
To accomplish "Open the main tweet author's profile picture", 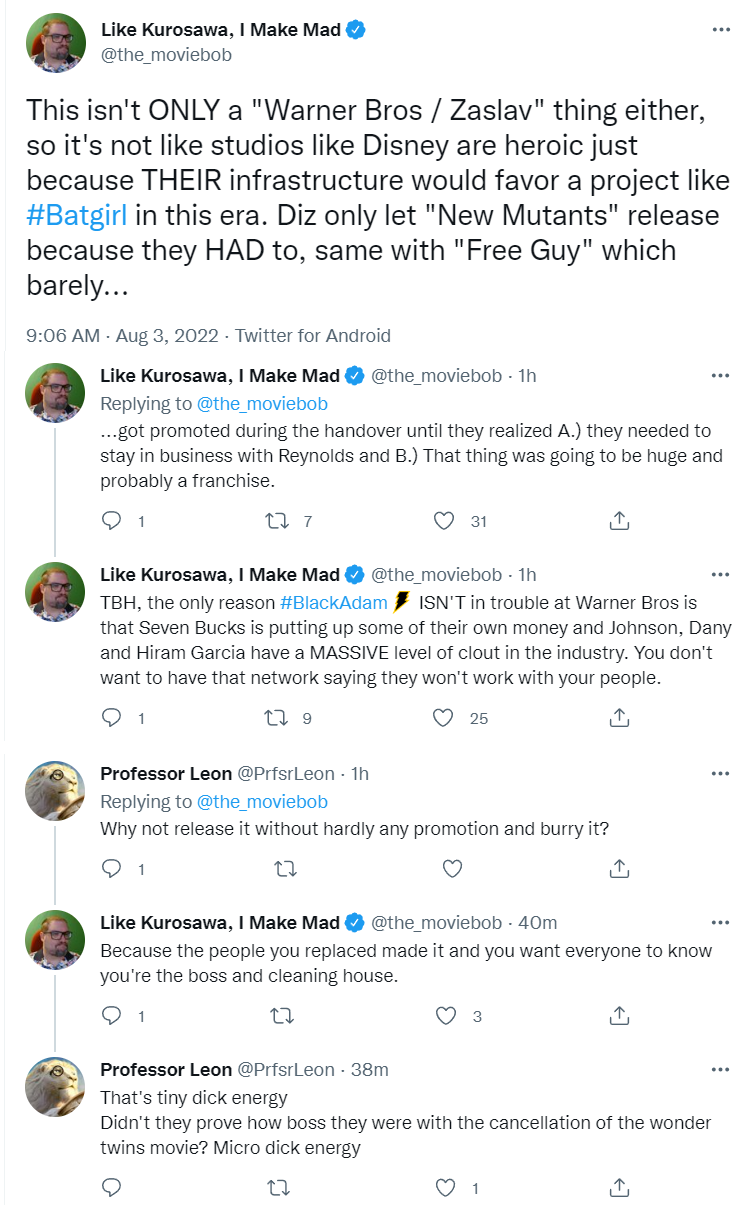I will [54, 42].
